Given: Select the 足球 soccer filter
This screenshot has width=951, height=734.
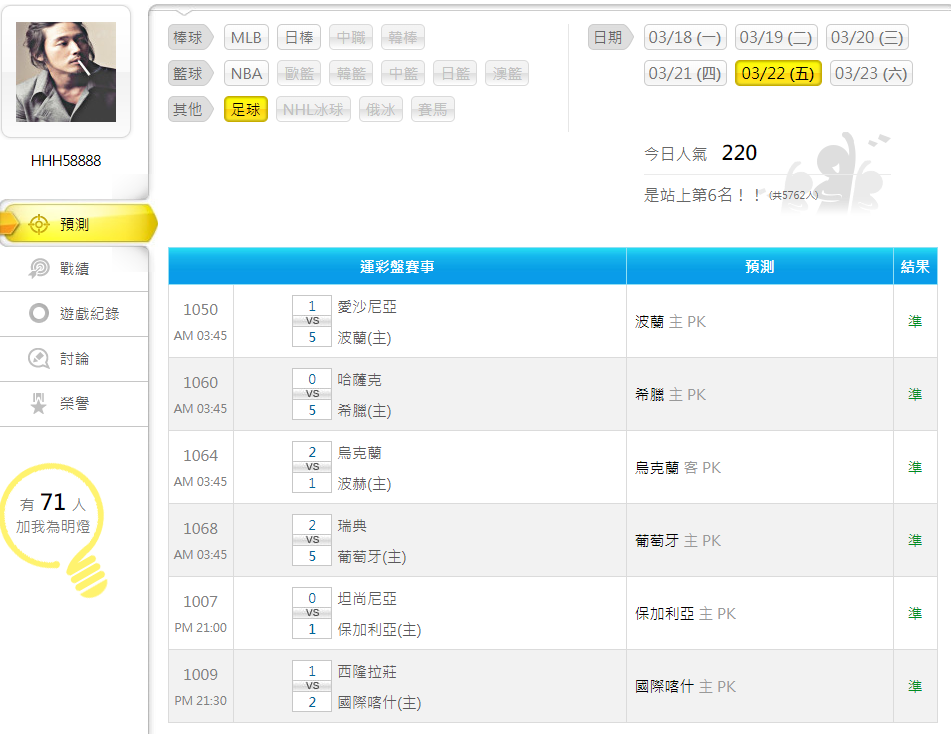Looking at the screenshot, I should (x=245, y=109).
